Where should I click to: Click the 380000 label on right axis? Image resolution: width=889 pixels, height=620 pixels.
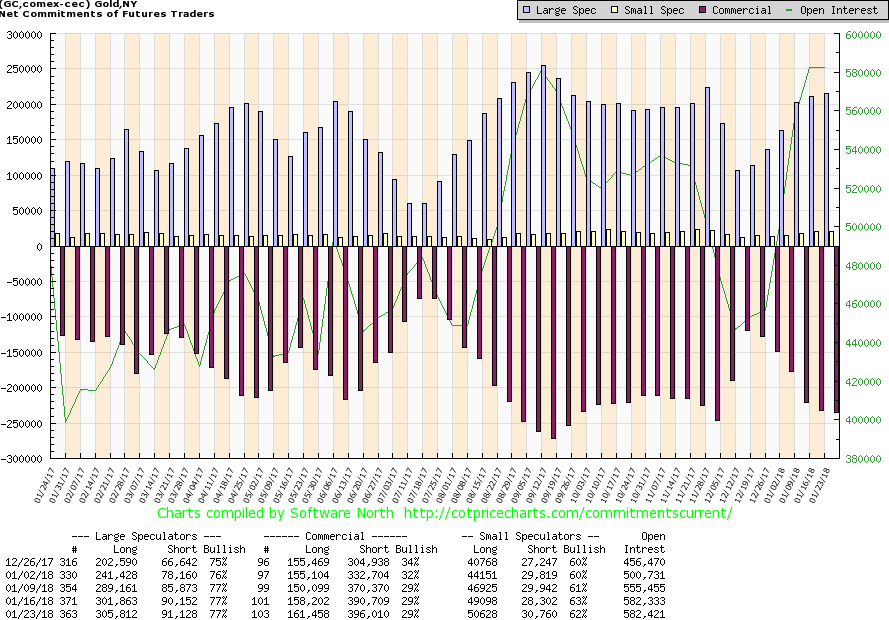coord(859,459)
